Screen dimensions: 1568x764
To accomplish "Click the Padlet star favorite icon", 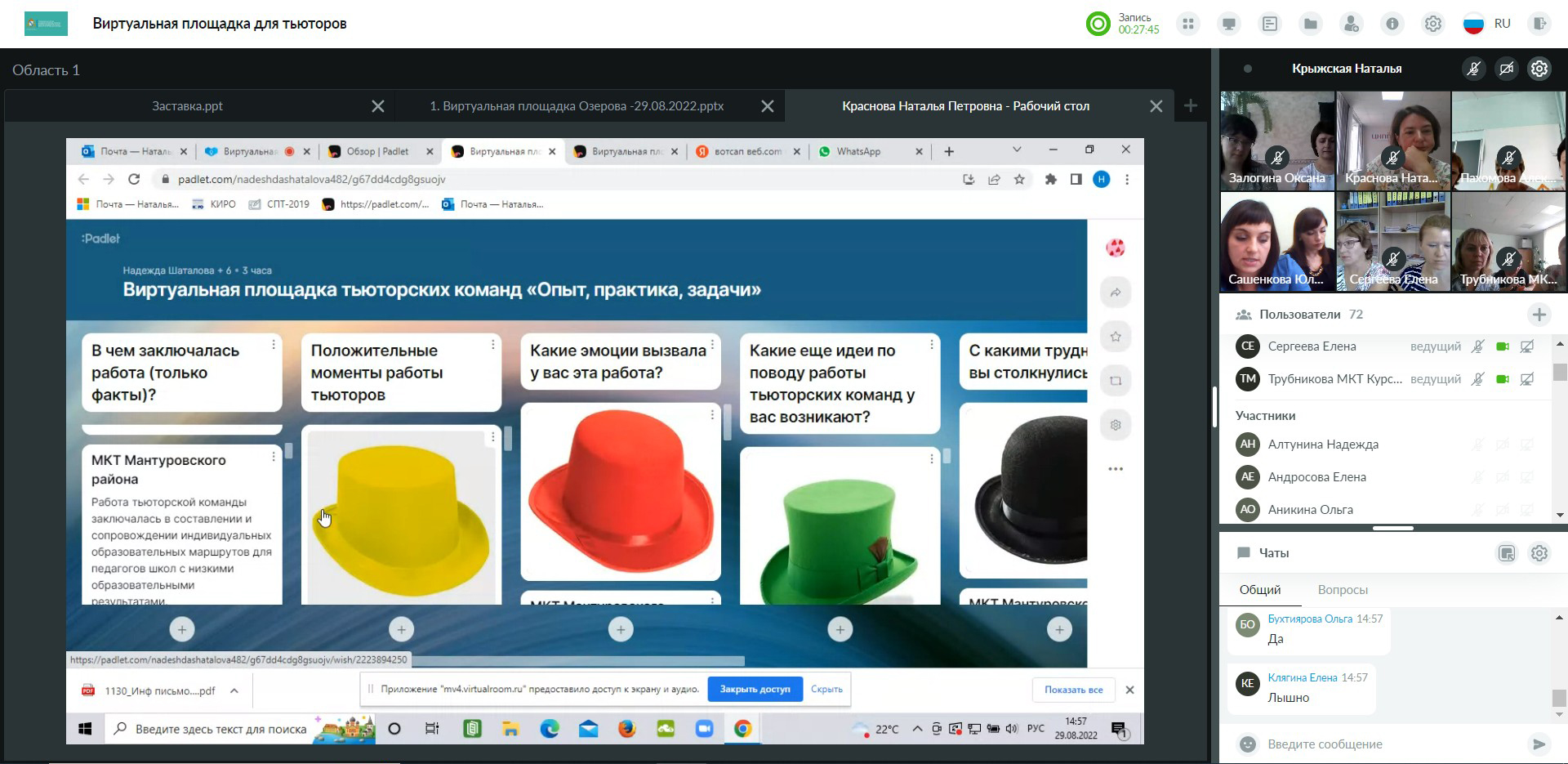I will point(1116,337).
